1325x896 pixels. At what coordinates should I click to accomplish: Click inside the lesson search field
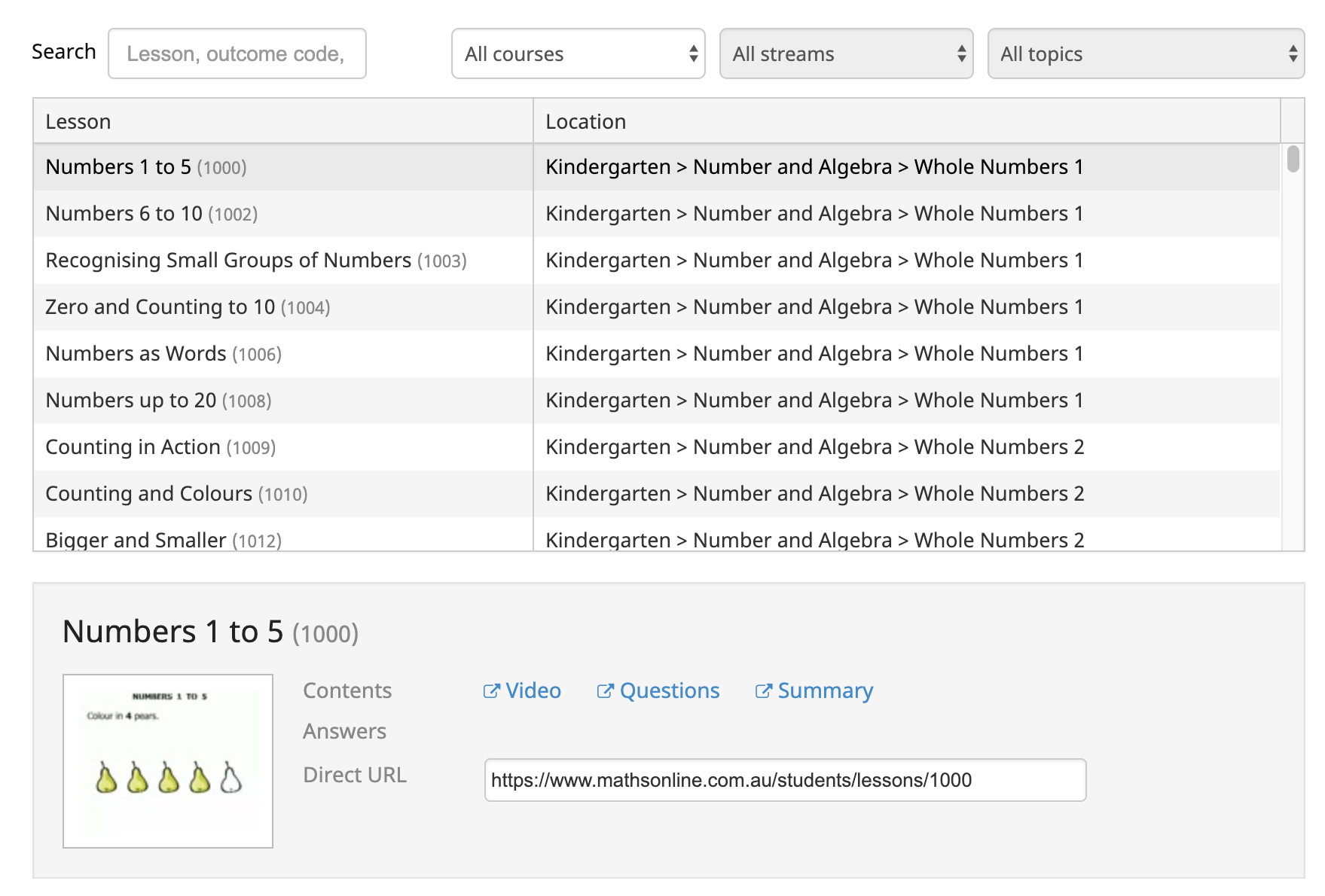tap(237, 53)
